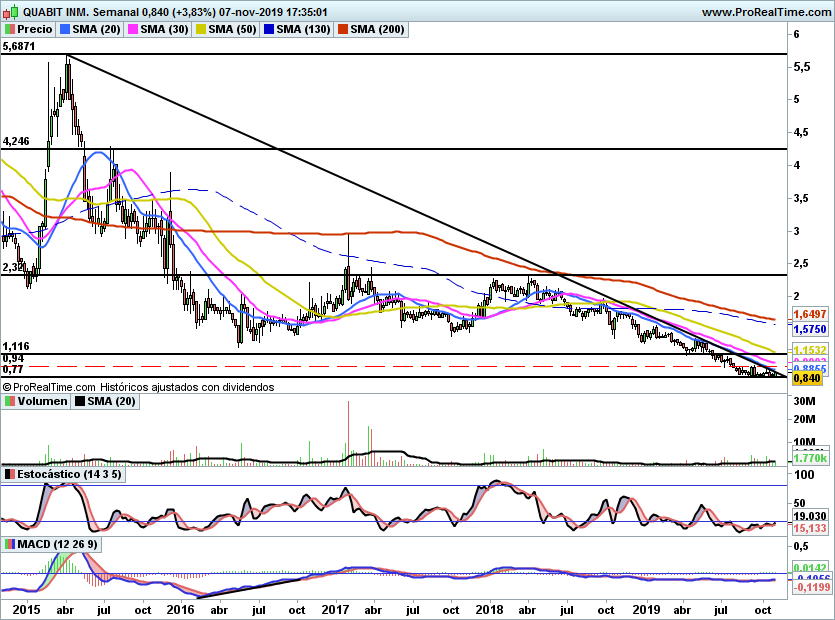
Task: Select the SMA (50) yellow legend swatch
Action: pyautogui.click(x=201, y=29)
